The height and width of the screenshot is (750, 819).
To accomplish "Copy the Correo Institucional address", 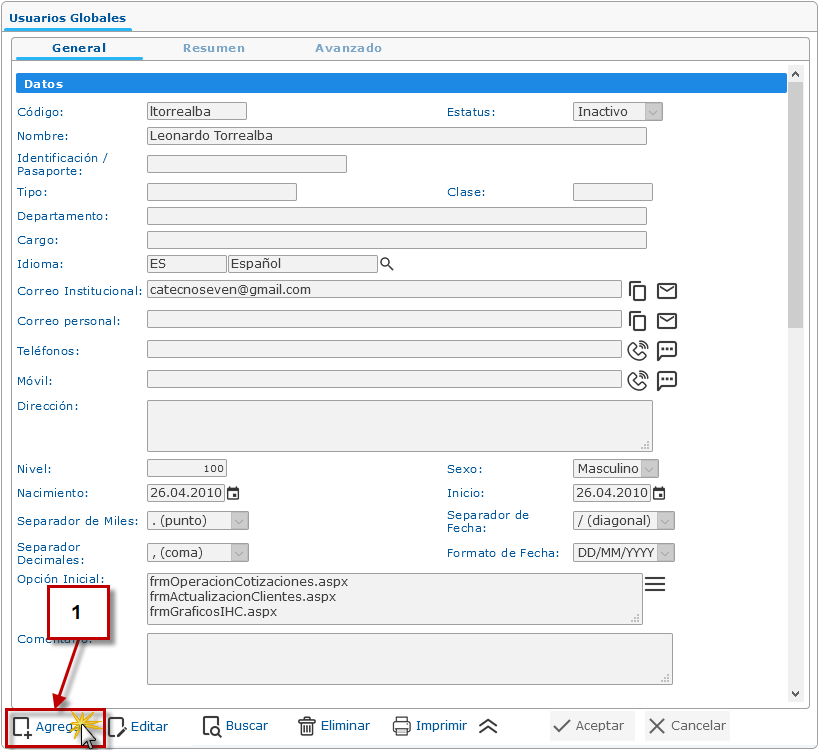I will [637, 291].
